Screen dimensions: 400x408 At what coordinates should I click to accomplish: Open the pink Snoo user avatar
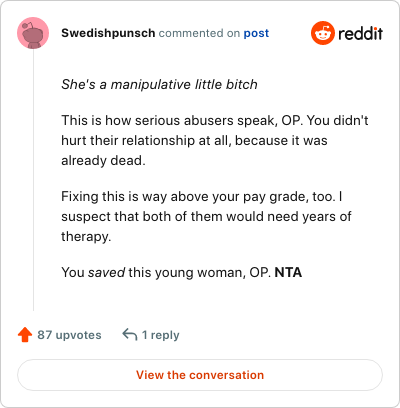(33, 33)
